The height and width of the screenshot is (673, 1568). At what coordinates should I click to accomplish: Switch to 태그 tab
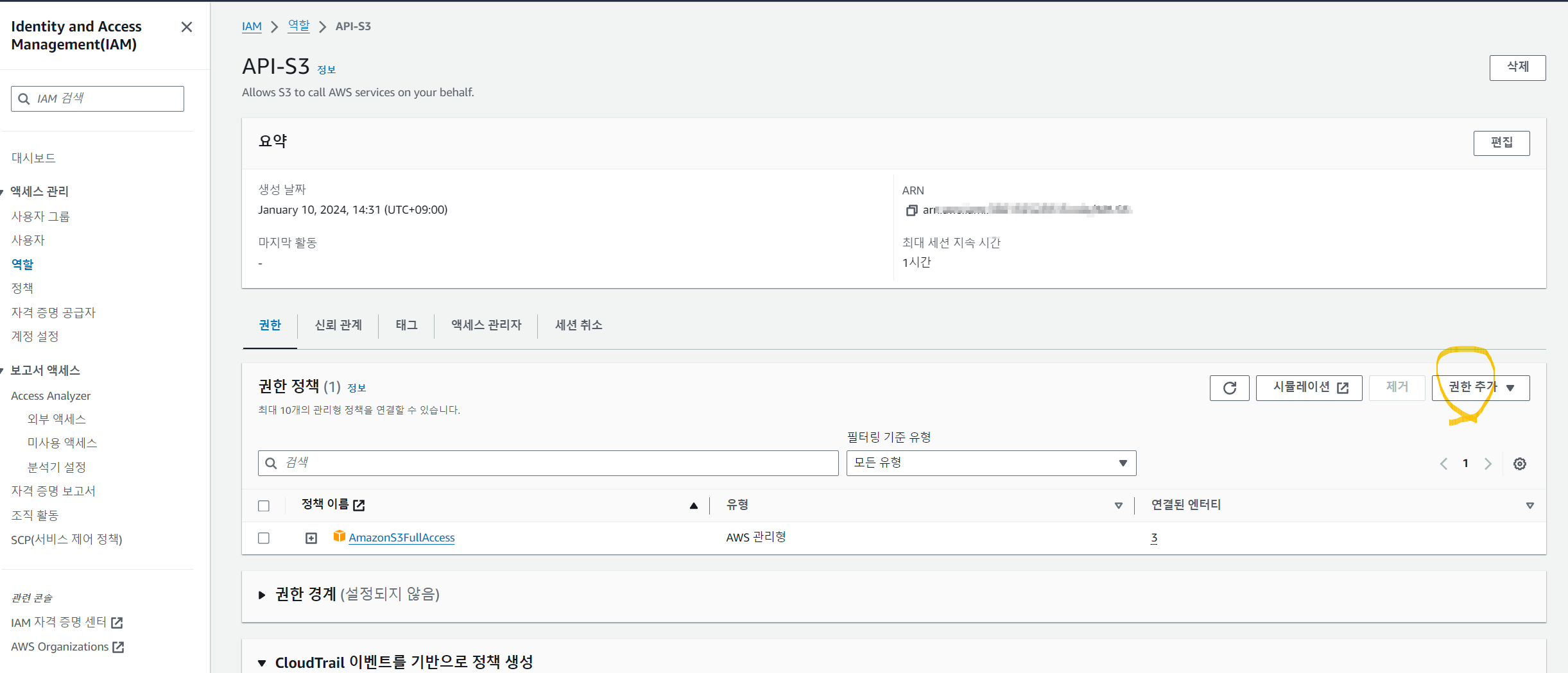[x=406, y=325]
